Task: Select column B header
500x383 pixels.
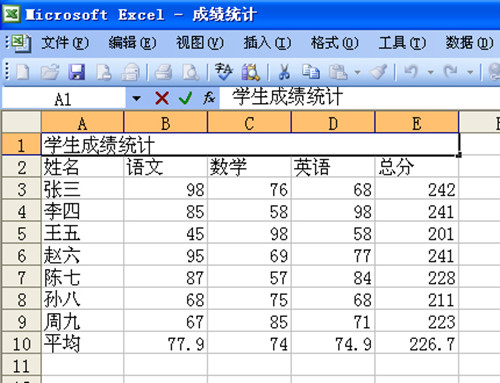Action: 166,122
